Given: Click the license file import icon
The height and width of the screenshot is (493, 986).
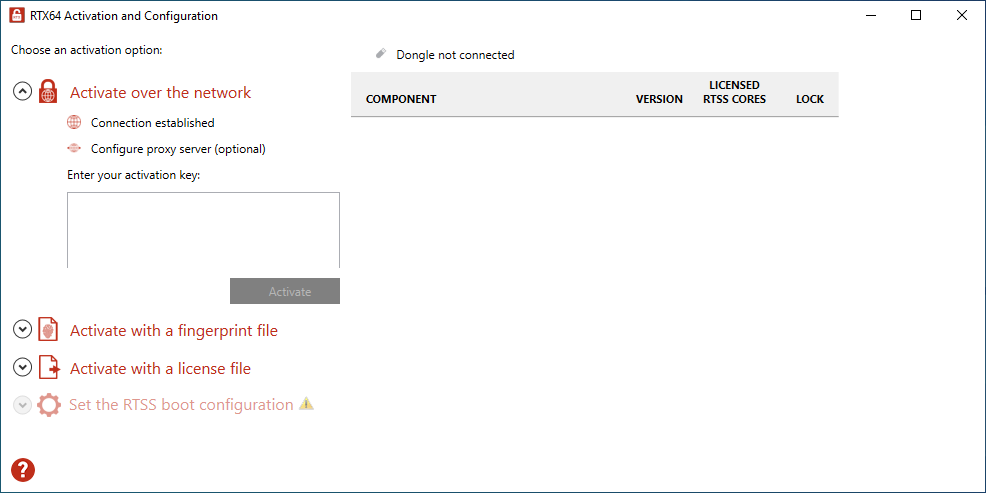Looking at the screenshot, I should (x=49, y=368).
